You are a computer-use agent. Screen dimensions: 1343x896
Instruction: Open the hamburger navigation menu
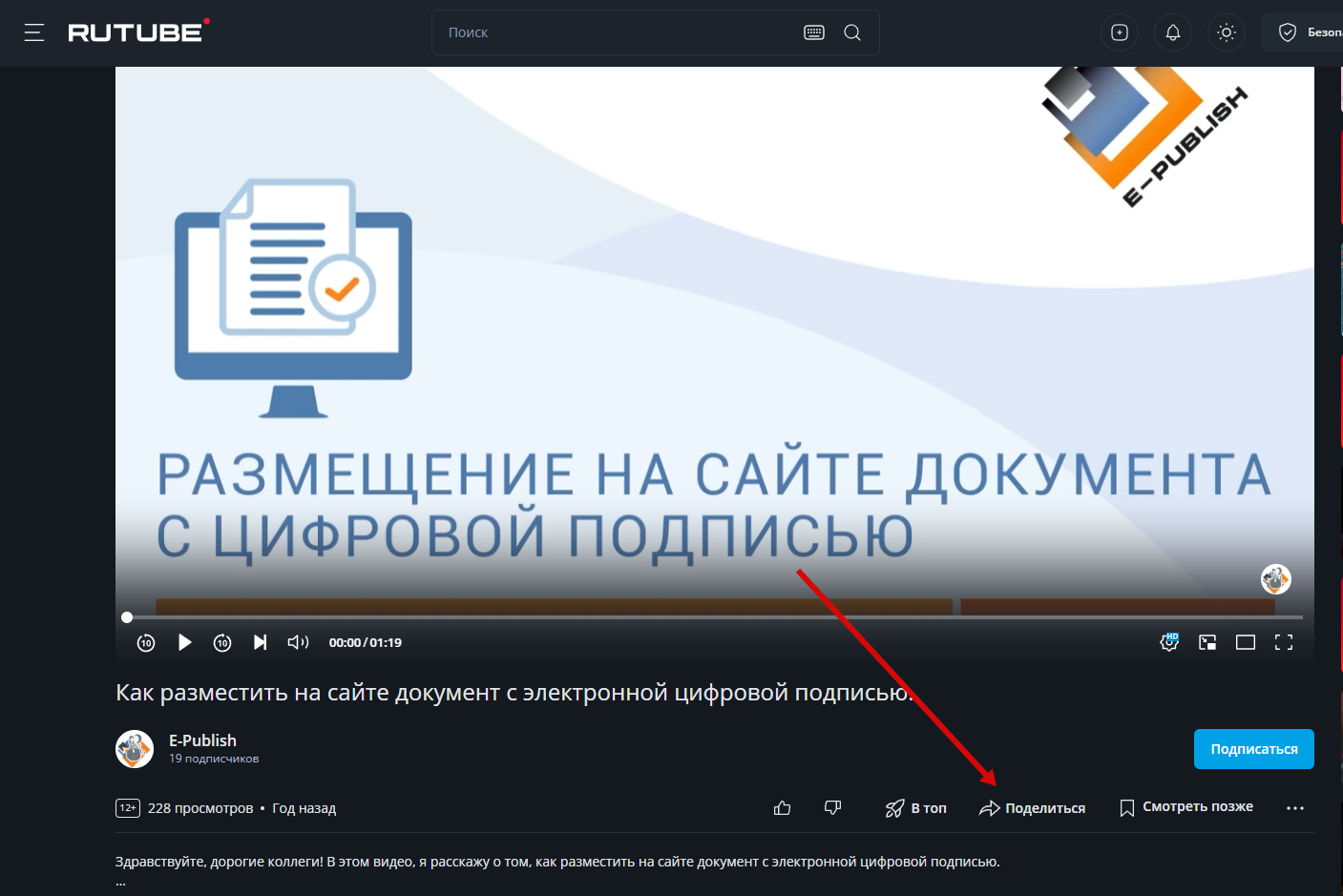pyautogui.click(x=34, y=32)
